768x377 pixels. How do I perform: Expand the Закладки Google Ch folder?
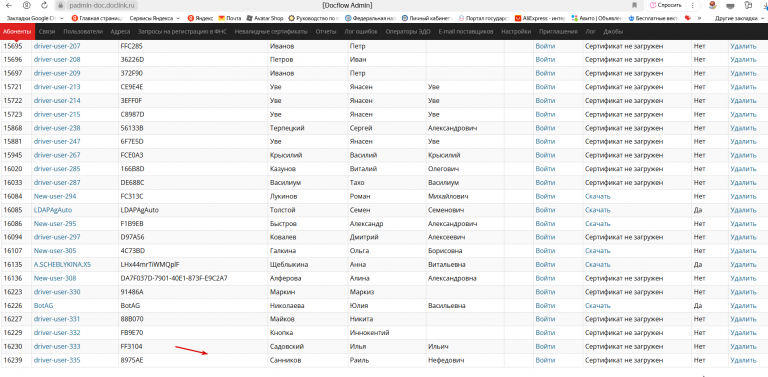point(34,18)
